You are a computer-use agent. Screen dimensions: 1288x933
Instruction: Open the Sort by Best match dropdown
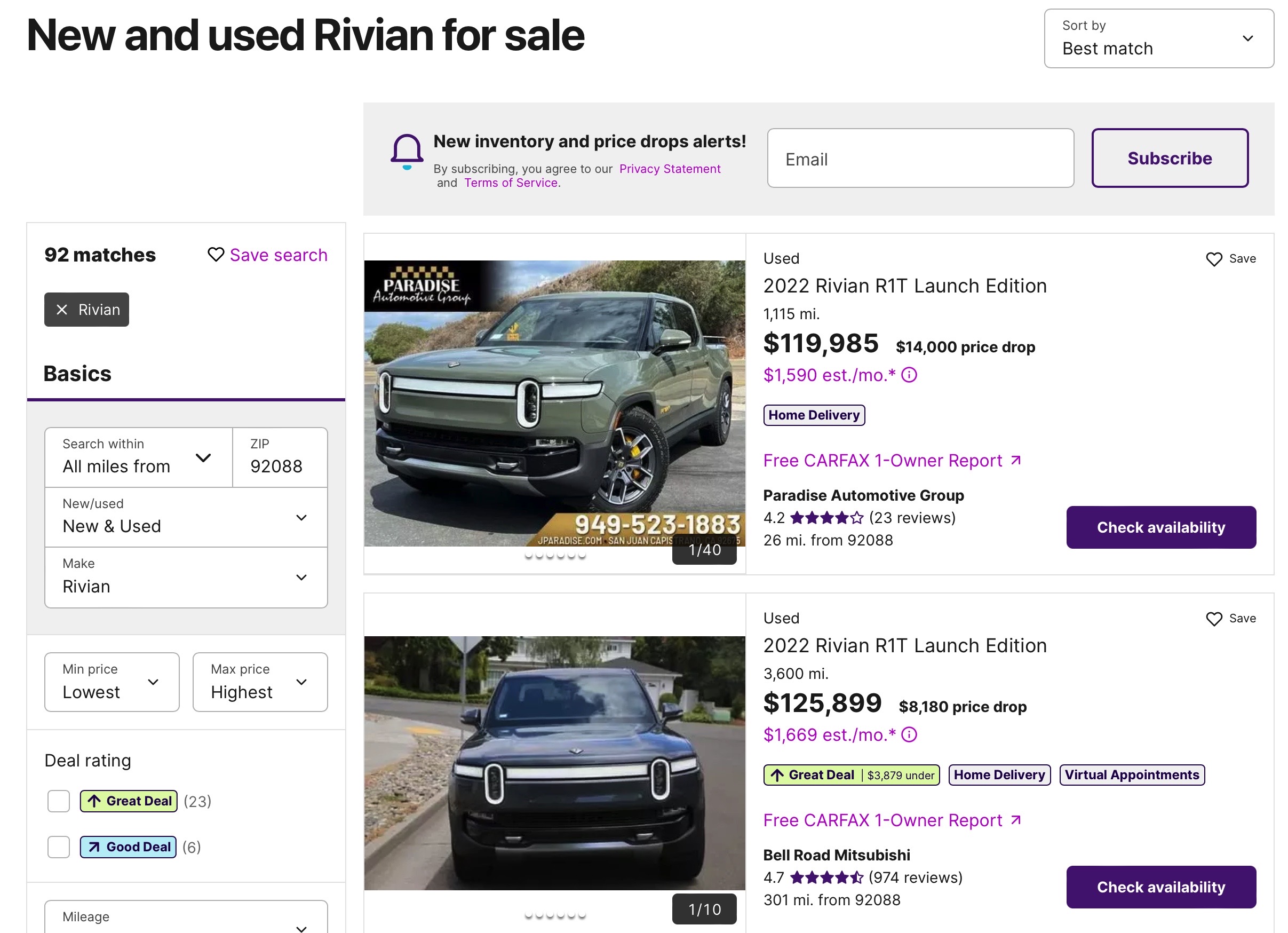[1158, 38]
